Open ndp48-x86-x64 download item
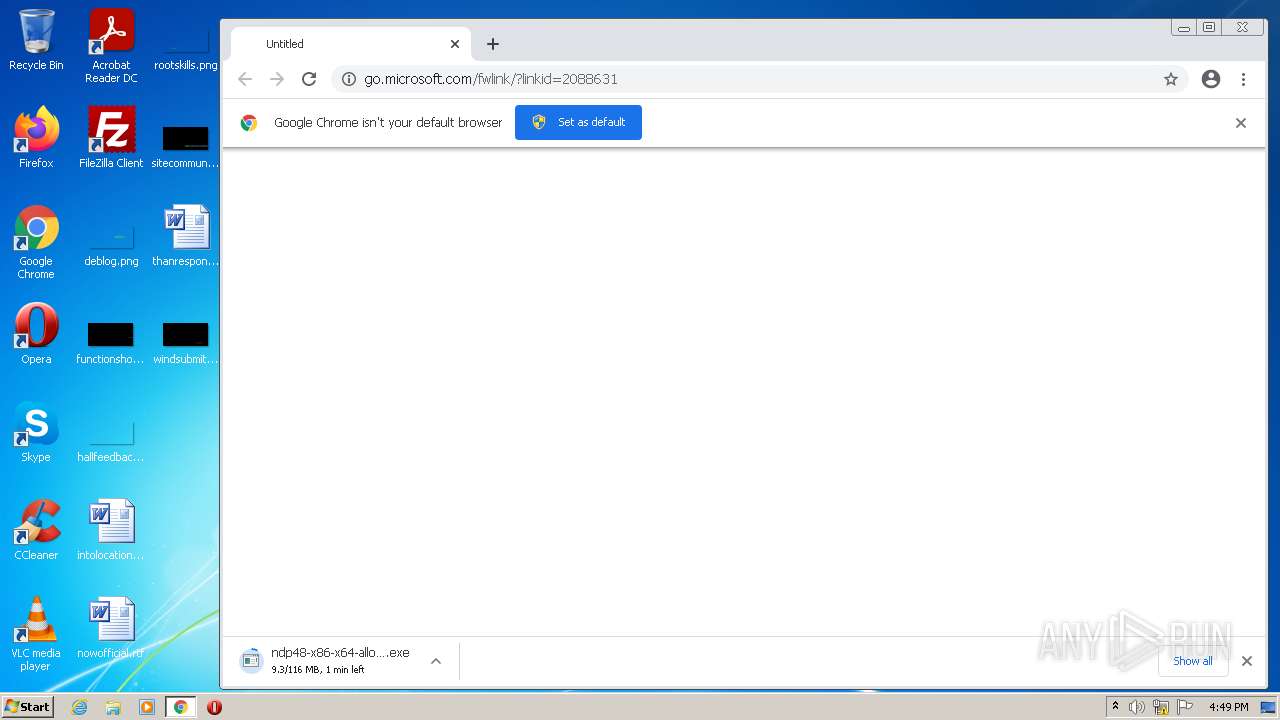The image size is (1280, 720). 327,660
